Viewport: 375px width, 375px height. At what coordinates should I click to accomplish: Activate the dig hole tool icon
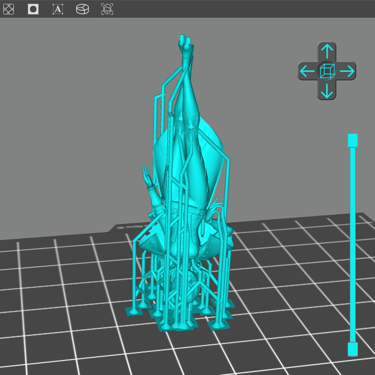tap(33, 9)
